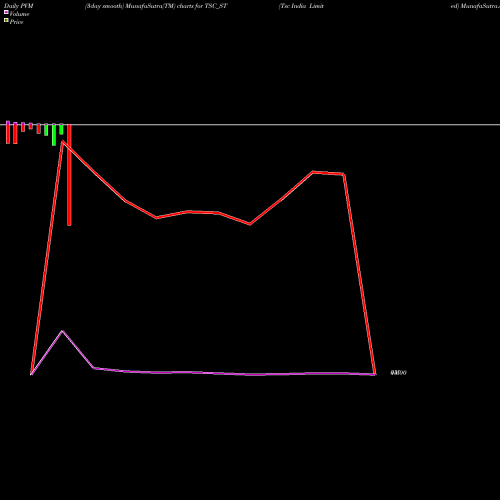Image resolution: width=500 pixels, height=500 pixels.
Task: Click the magenta volume line peak
Action: (62, 331)
